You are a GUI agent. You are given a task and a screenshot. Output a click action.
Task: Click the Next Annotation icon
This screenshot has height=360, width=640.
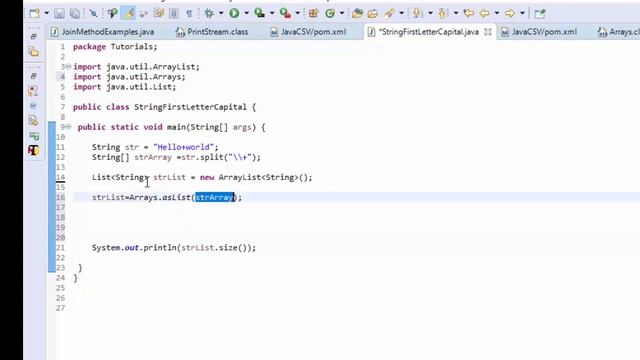(x=417, y=13)
